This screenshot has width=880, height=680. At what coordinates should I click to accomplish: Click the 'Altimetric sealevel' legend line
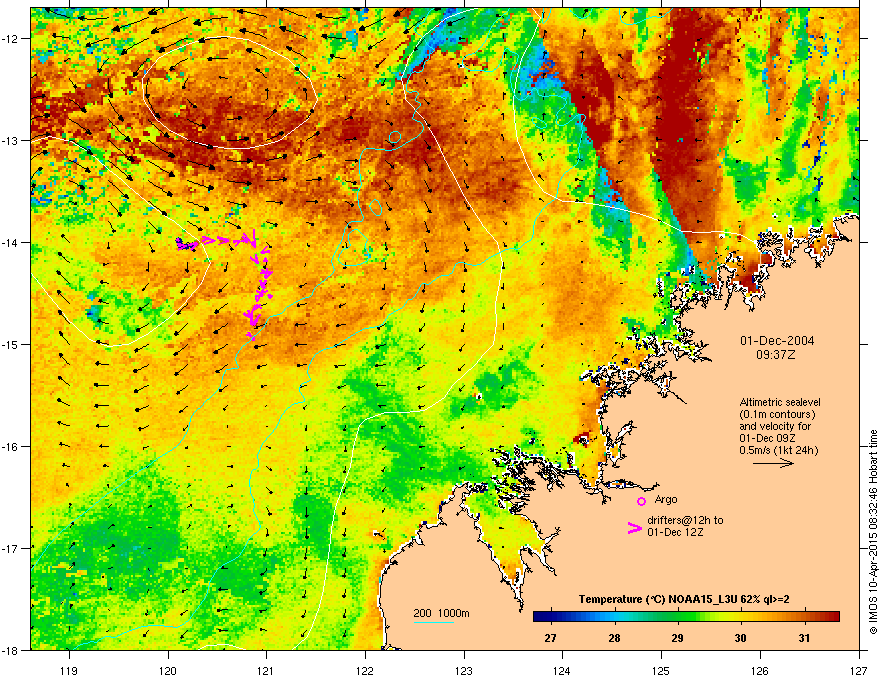(x=780, y=402)
